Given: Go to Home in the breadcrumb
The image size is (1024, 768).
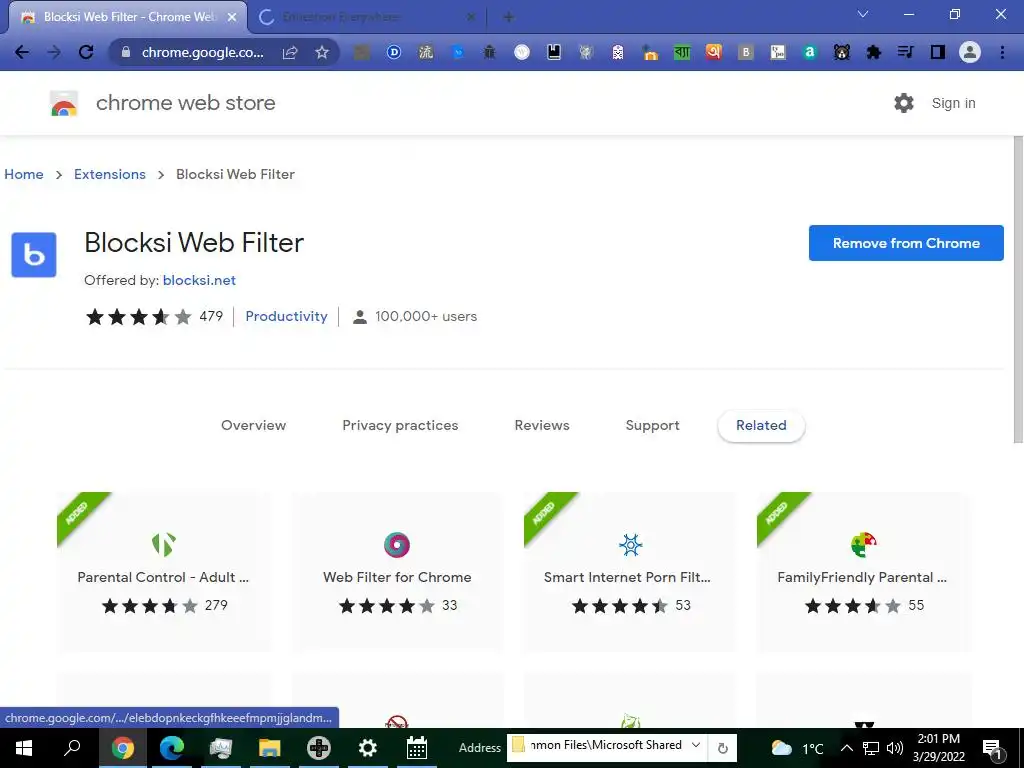Looking at the screenshot, I should pyautogui.click(x=24, y=174).
